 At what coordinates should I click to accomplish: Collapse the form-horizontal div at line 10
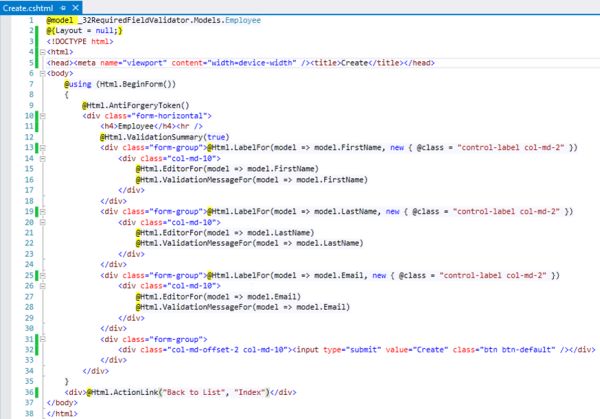[42, 116]
